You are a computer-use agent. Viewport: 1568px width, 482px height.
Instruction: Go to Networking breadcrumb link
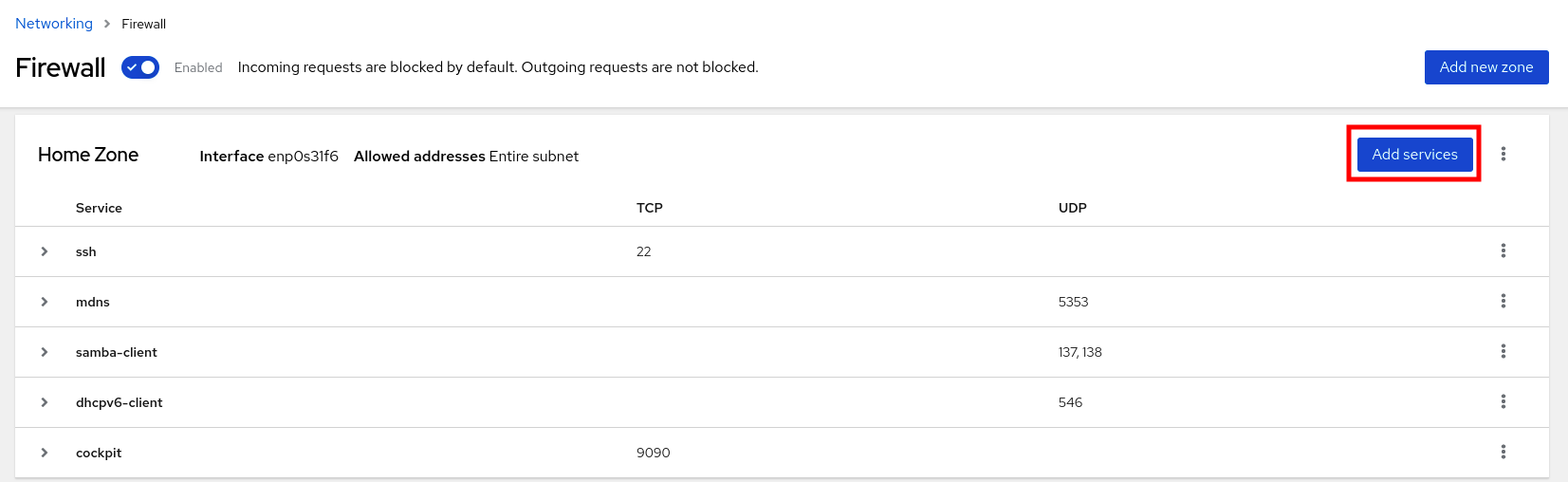54,24
